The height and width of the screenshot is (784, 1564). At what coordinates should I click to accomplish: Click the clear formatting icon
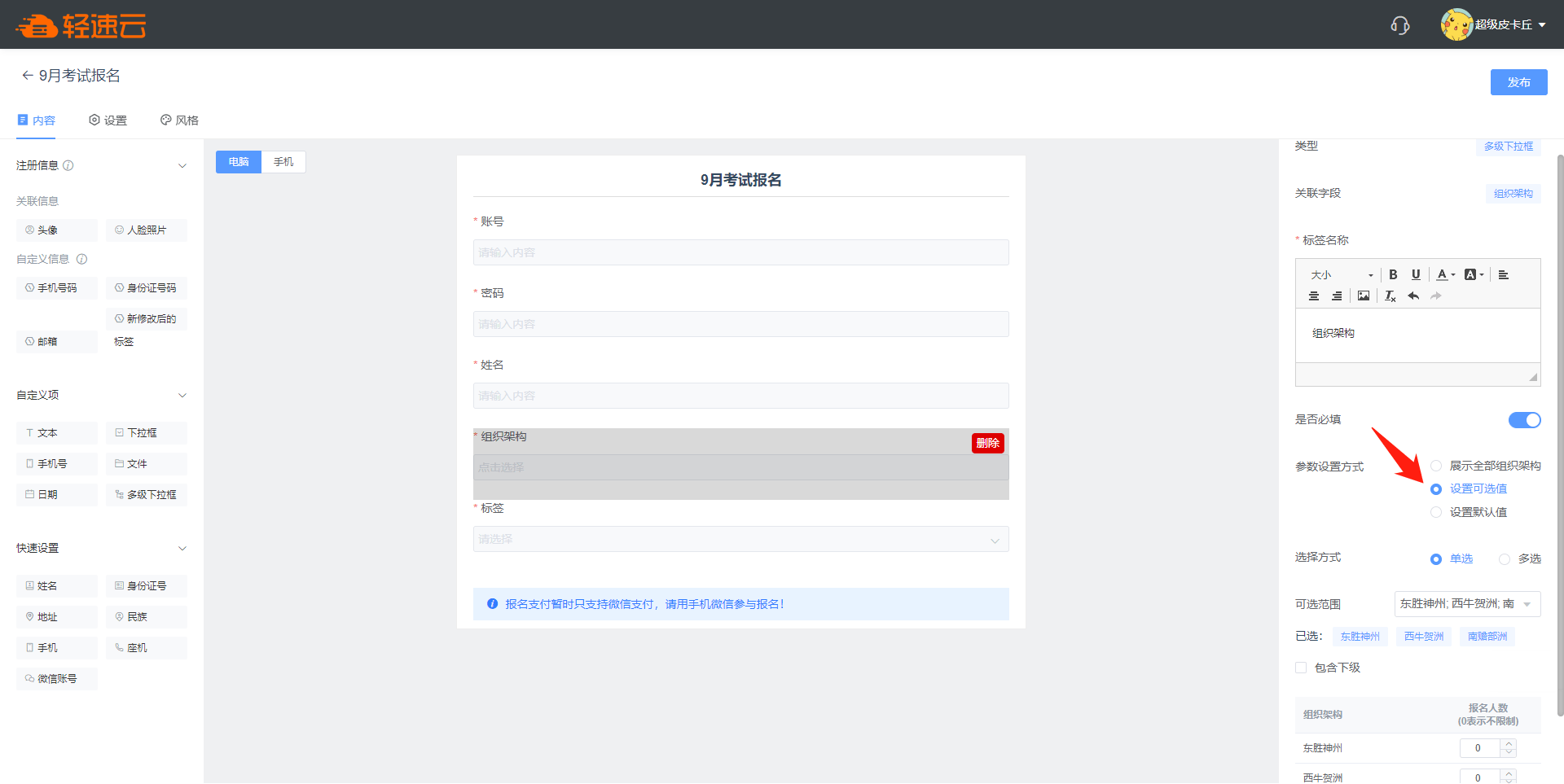1390,296
